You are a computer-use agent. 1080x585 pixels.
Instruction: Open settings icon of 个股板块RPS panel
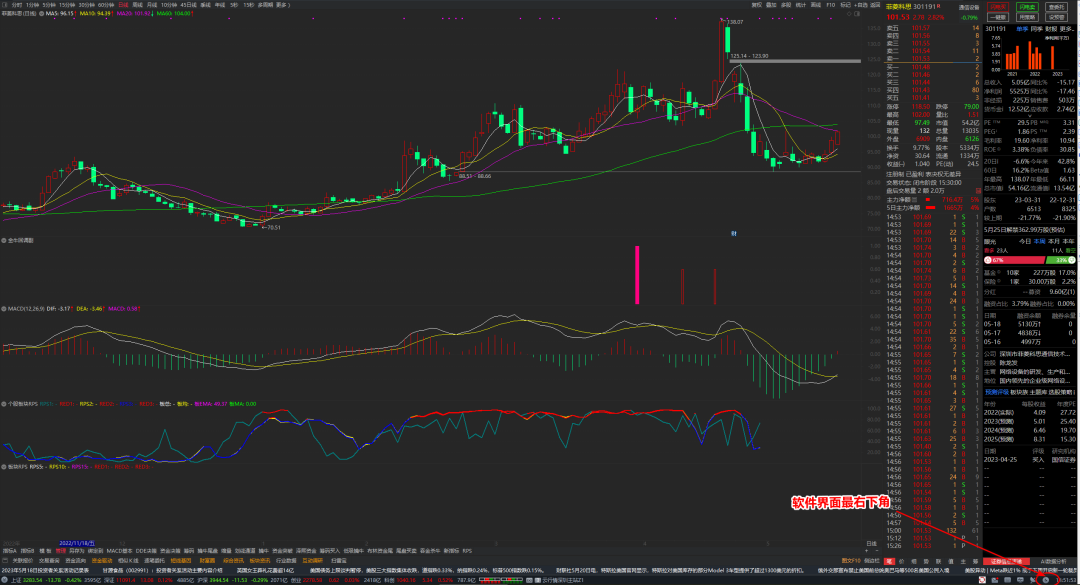pos(4,404)
